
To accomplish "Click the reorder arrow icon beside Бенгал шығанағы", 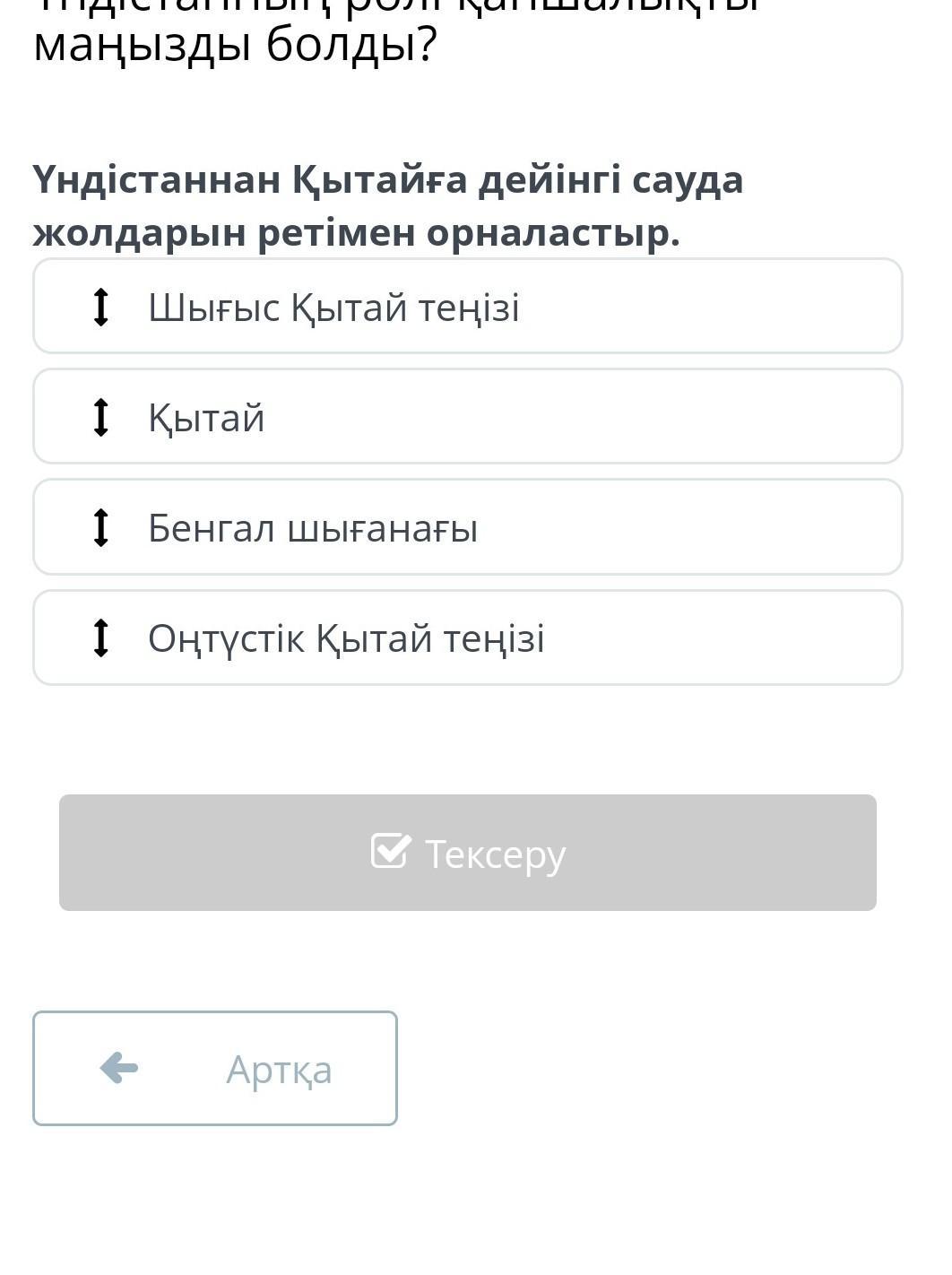I will tap(101, 527).
